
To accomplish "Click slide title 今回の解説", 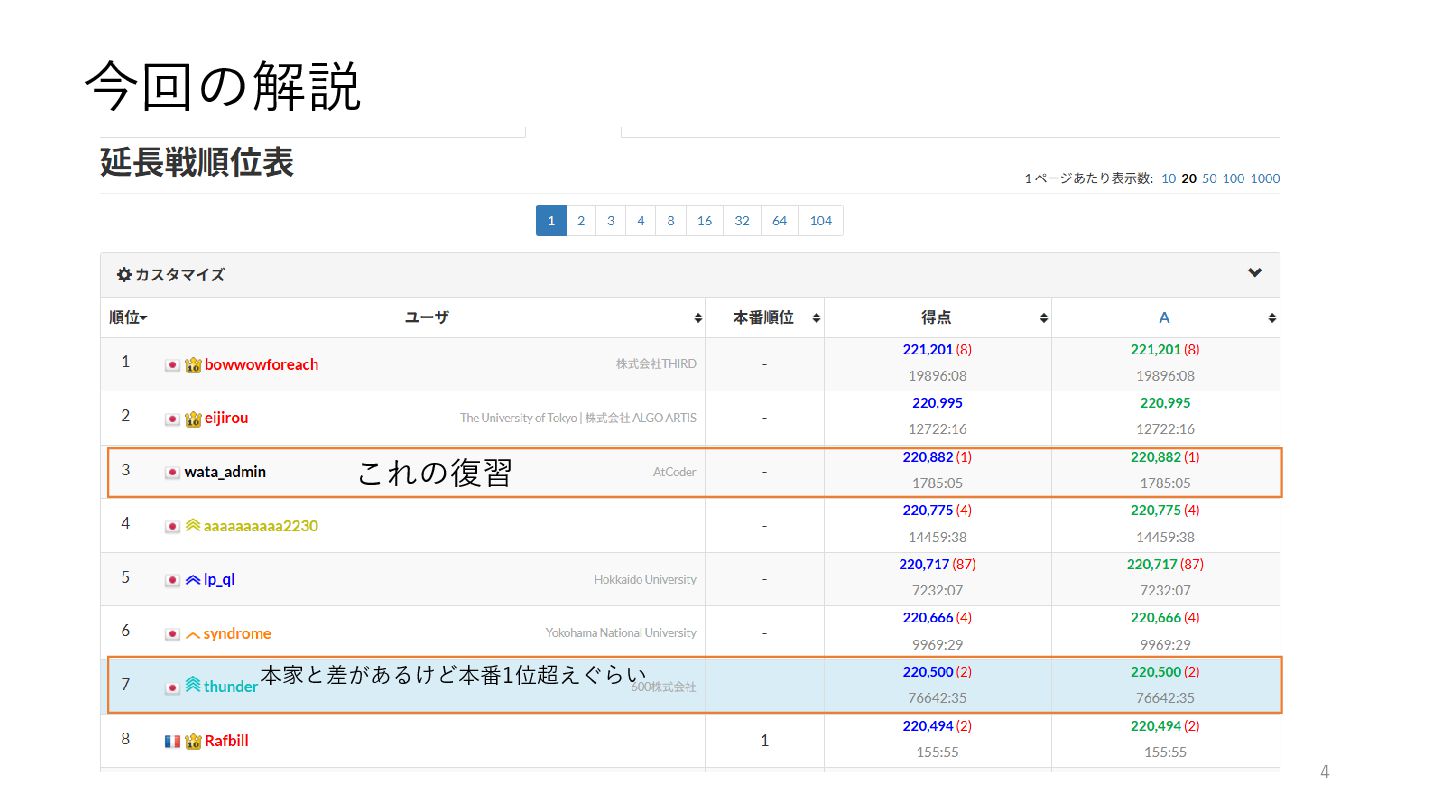I will [222, 86].
